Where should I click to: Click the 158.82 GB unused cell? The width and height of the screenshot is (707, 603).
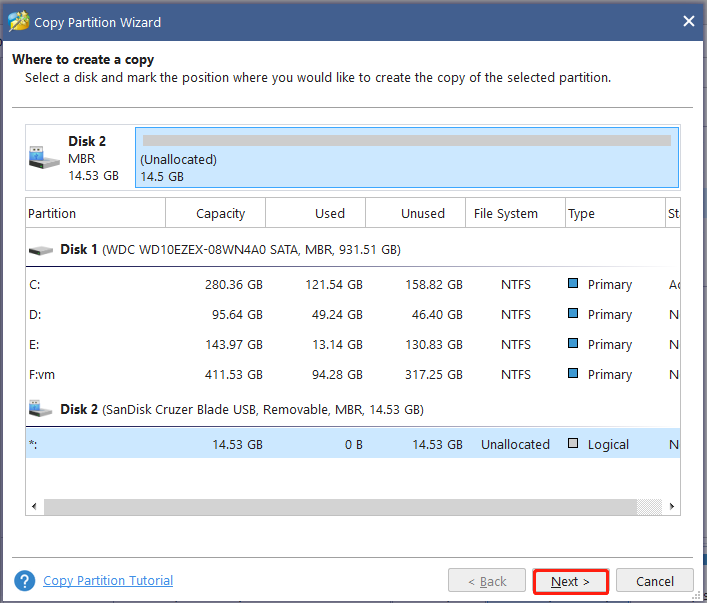coord(434,285)
